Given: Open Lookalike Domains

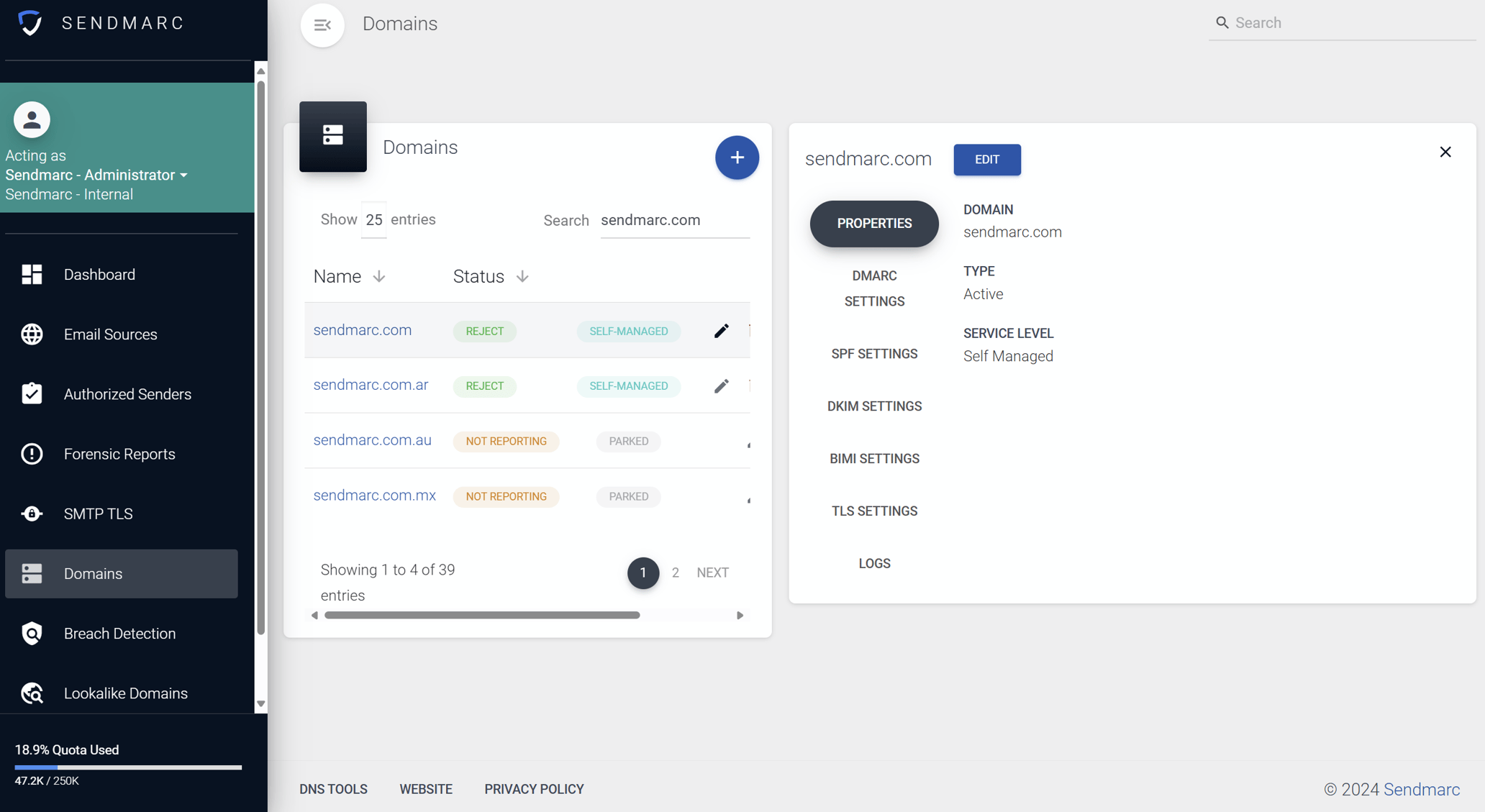Looking at the screenshot, I should pos(124,693).
